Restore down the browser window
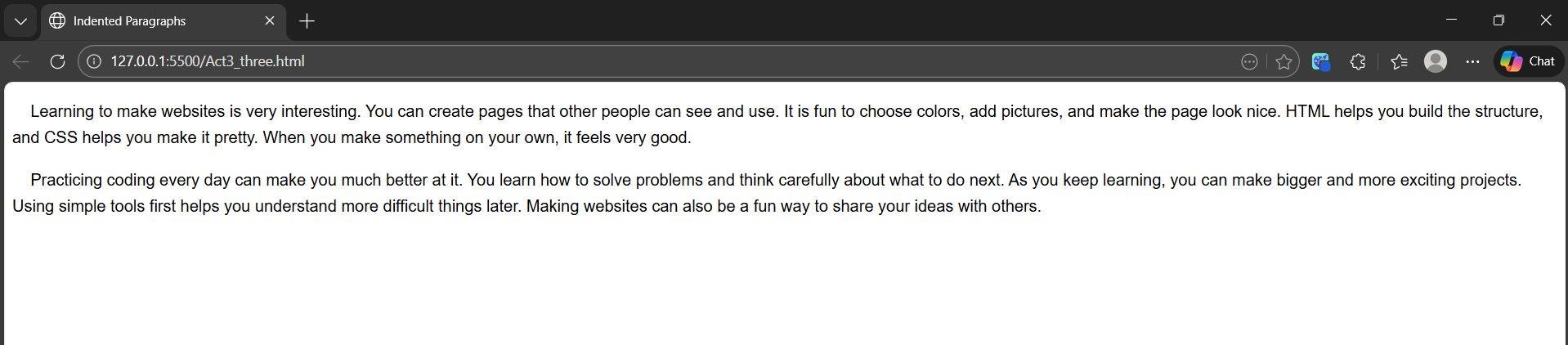Image resolution: width=1568 pixels, height=345 pixels. [x=1499, y=20]
